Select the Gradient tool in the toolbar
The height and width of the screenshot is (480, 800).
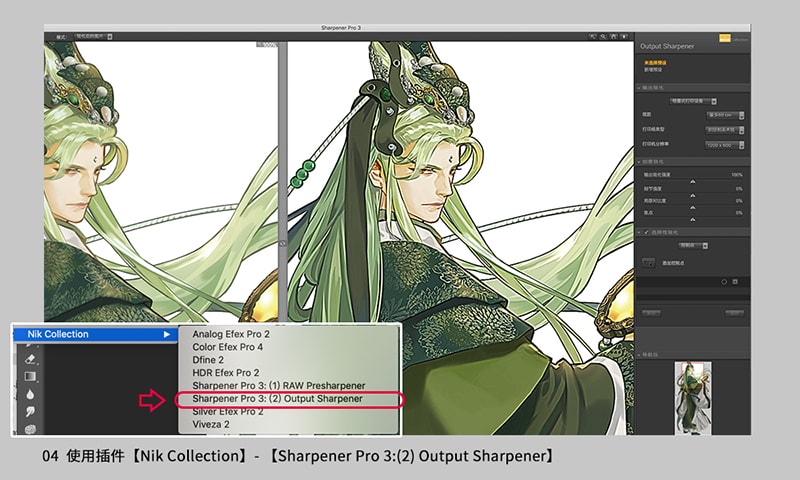pyautogui.click(x=29, y=376)
